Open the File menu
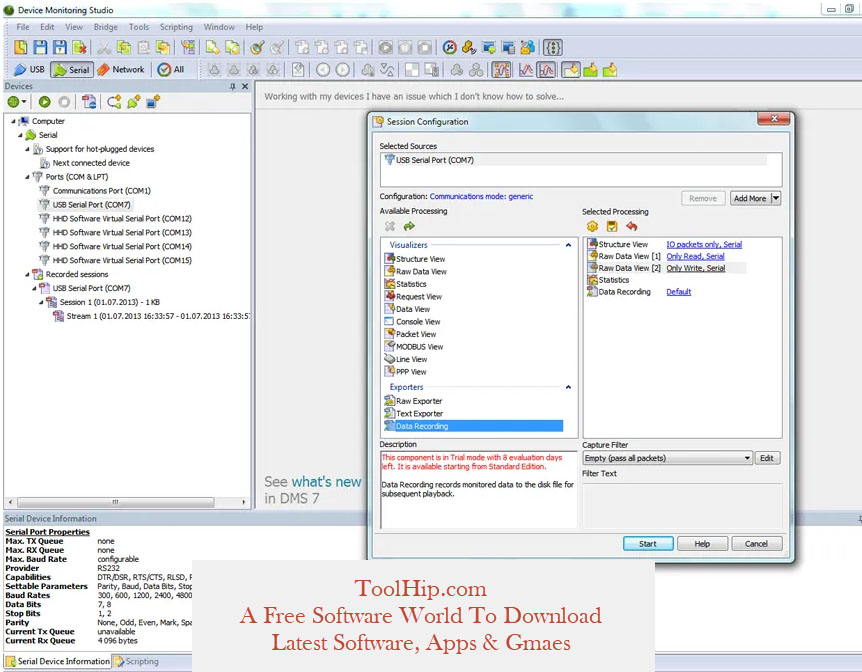The image size is (862, 672). point(23,27)
